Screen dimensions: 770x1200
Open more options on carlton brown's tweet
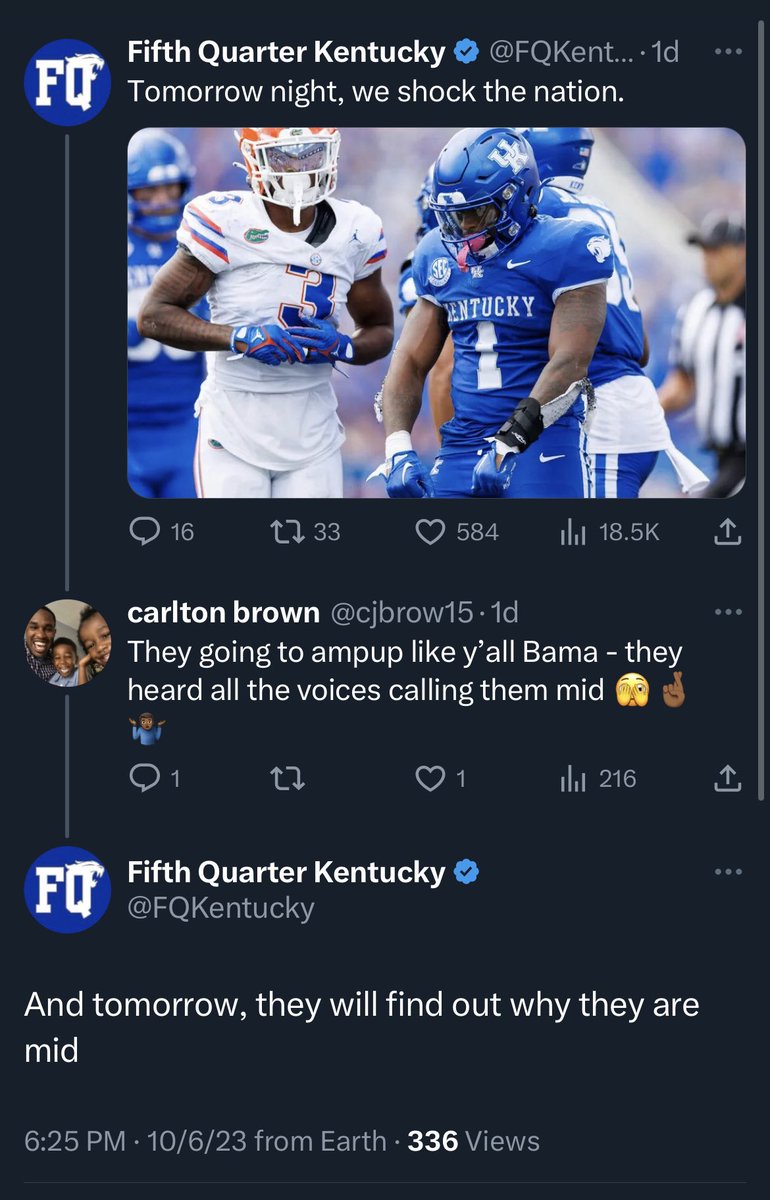point(729,612)
